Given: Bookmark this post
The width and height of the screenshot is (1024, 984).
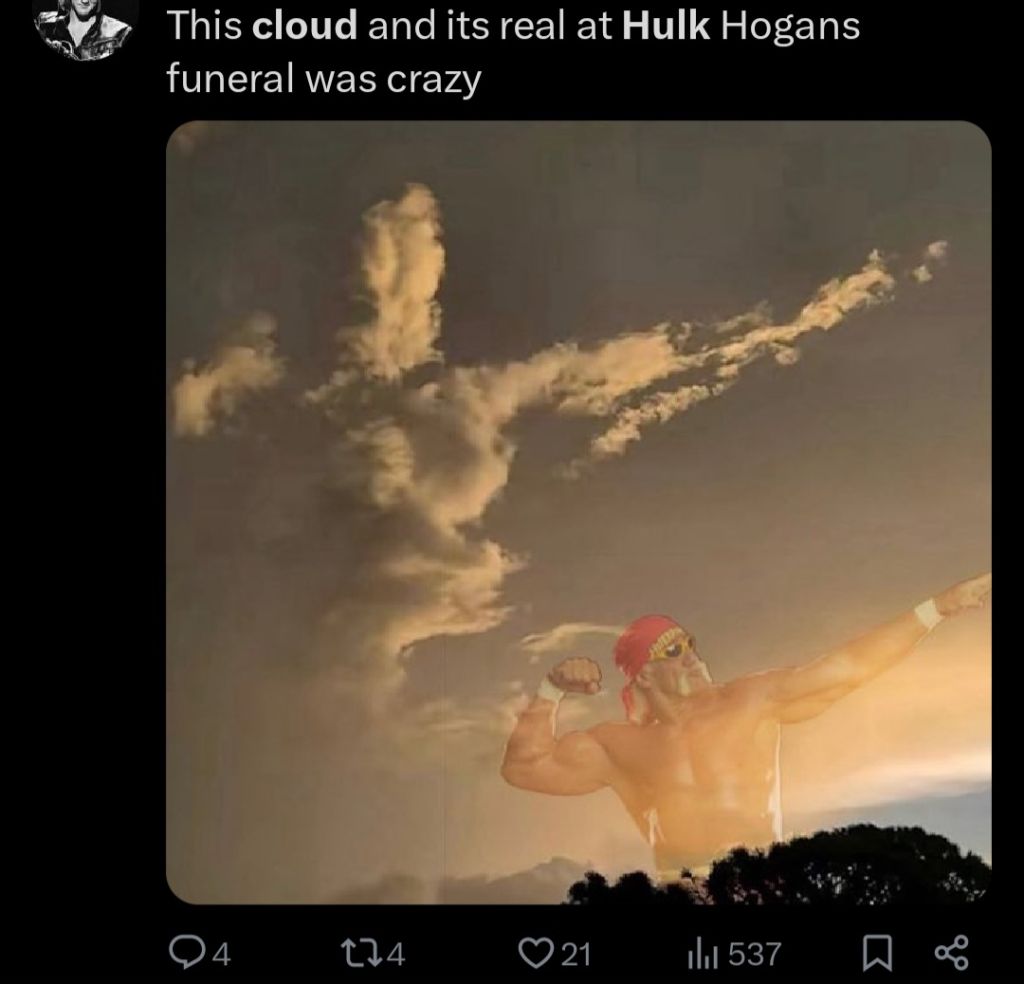Looking at the screenshot, I should pos(877,954).
